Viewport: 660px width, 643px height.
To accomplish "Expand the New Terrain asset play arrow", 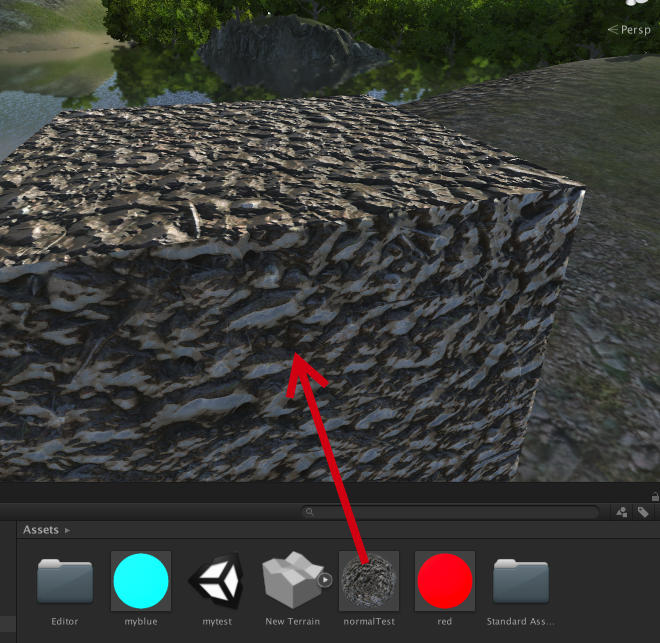I will (x=325, y=580).
